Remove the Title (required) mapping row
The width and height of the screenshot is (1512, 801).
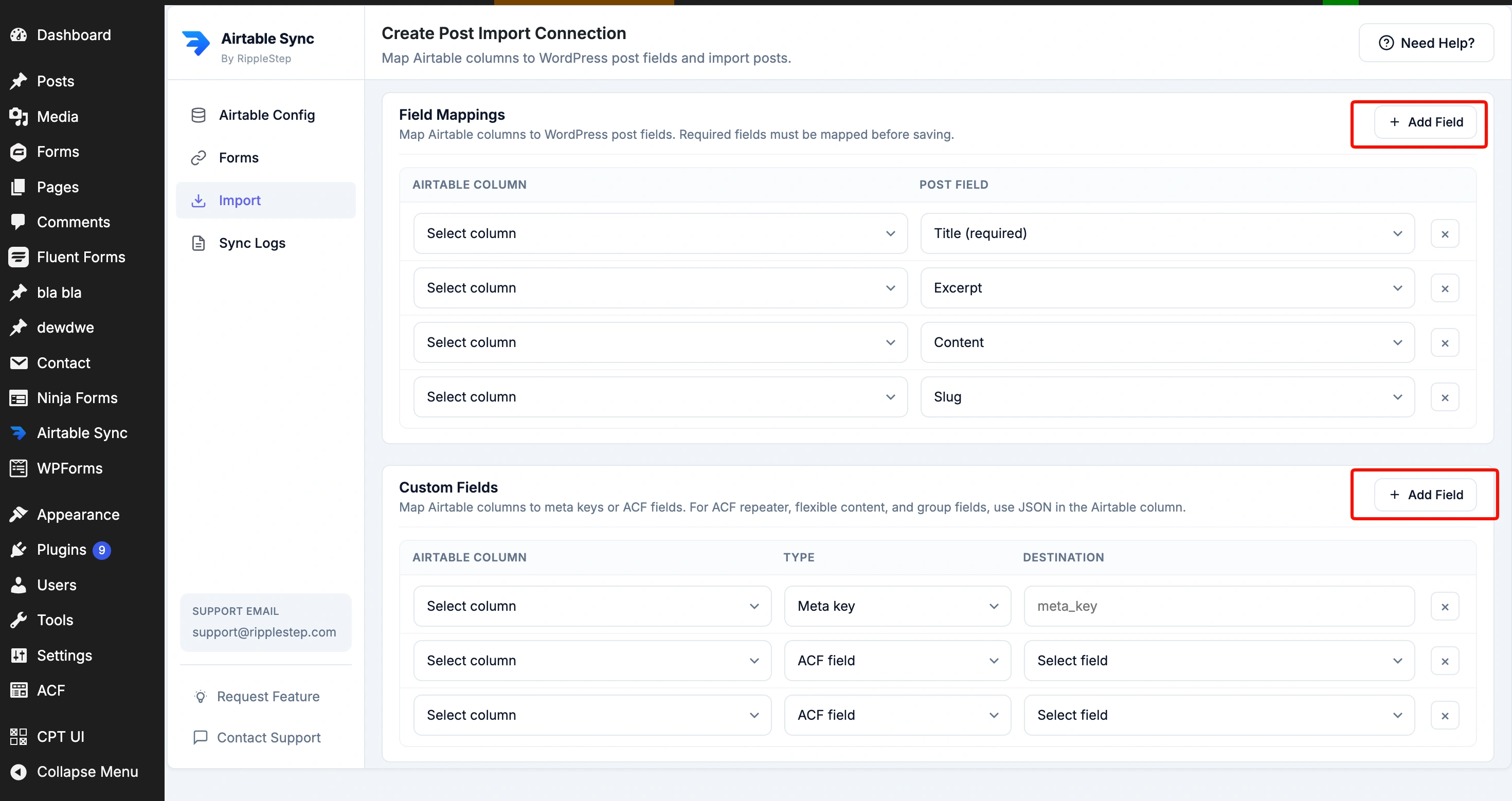(1445, 233)
